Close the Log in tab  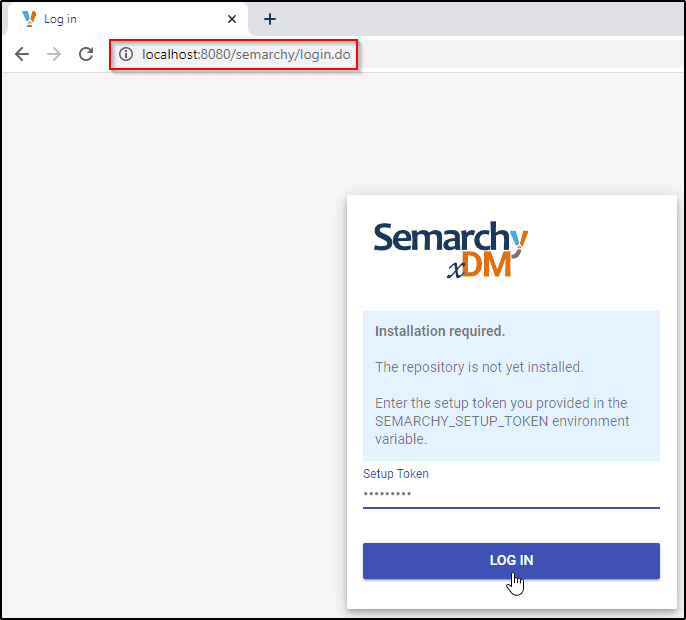232,19
